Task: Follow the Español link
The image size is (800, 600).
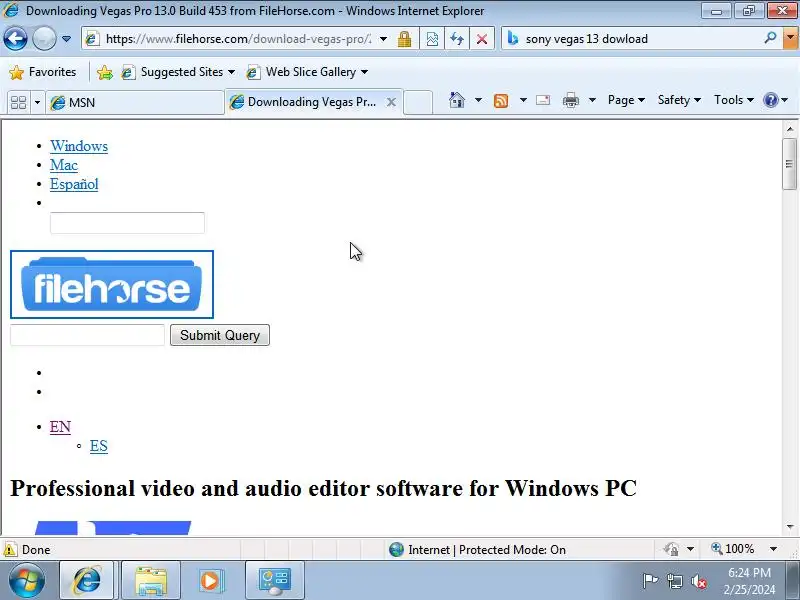Action: [74, 184]
